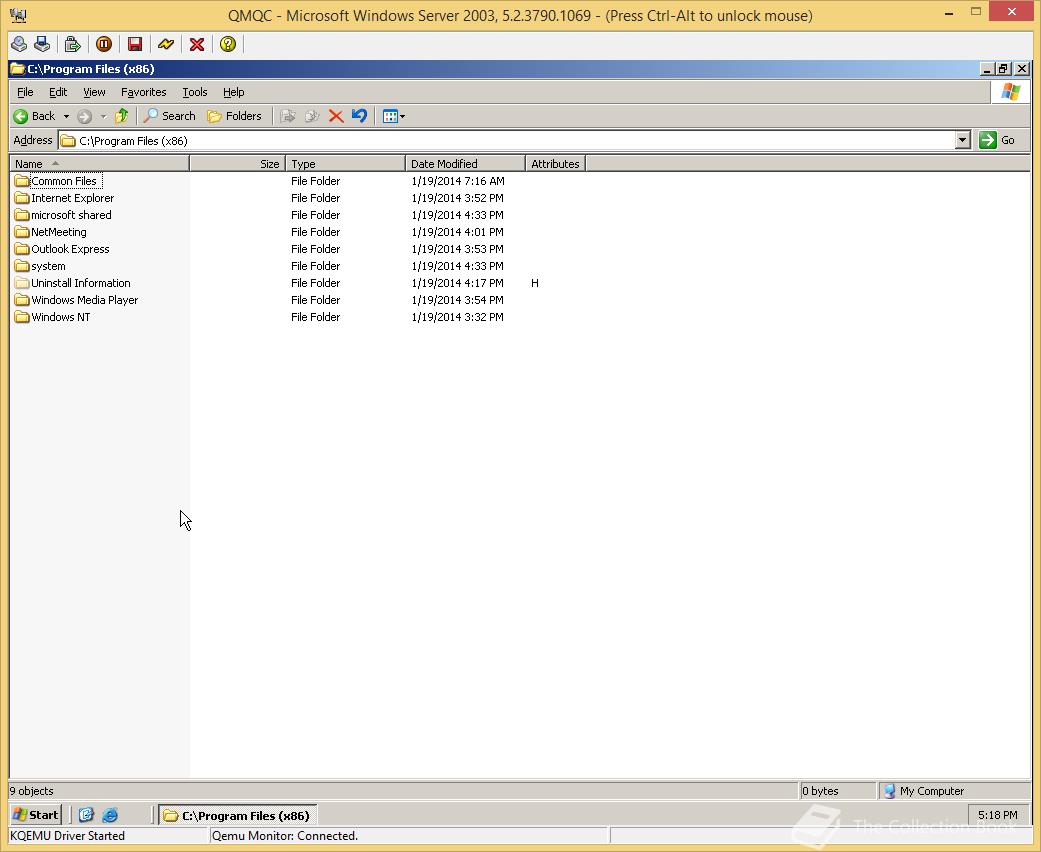
Task: Click the 5:18 PM taskbar clock
Action: click(x=997, y=815)
